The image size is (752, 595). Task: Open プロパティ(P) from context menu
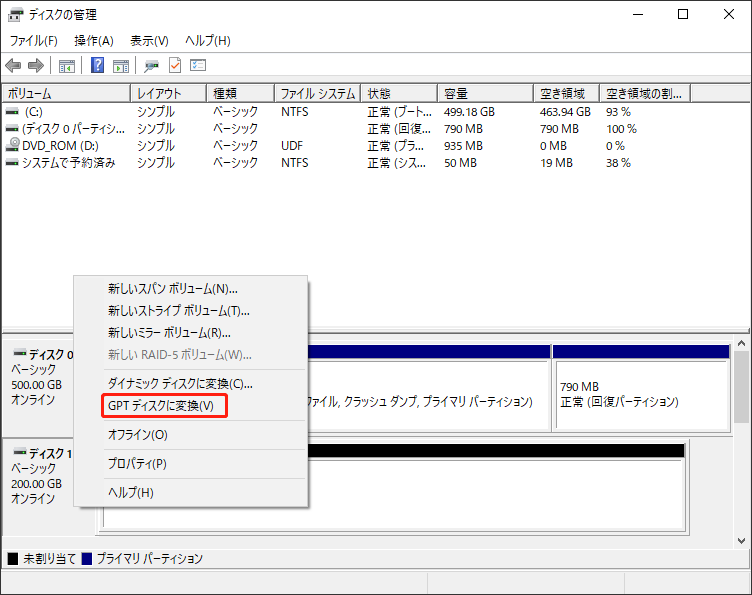point(191,464)
